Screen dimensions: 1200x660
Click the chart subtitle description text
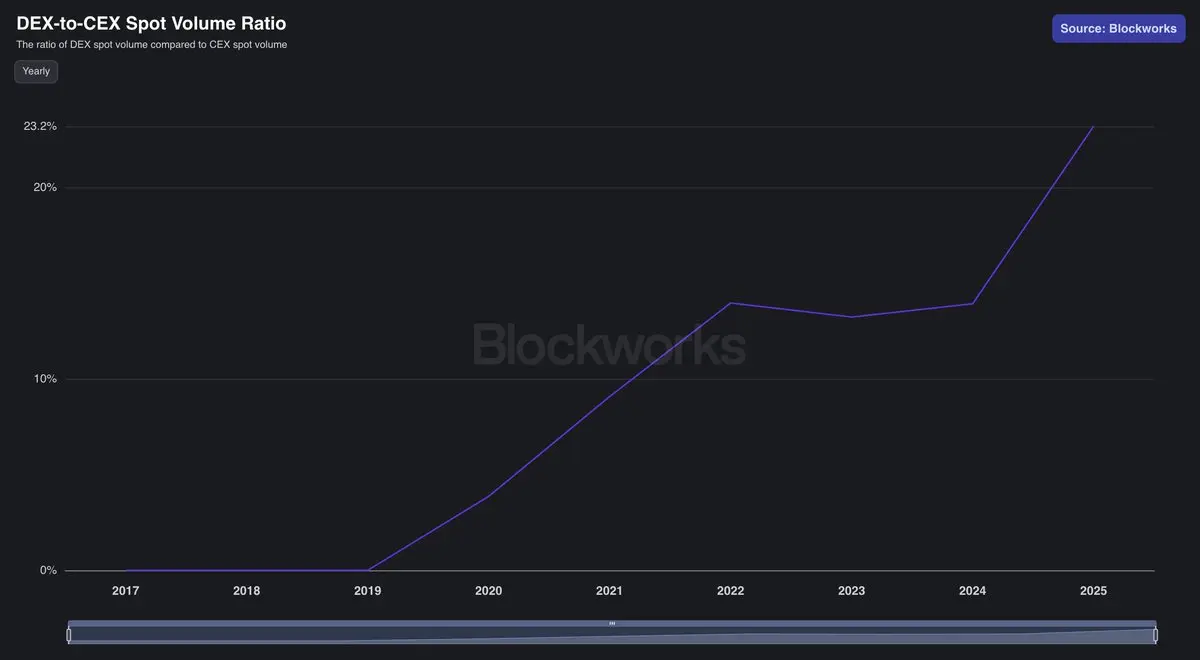[x=152, y=45]
